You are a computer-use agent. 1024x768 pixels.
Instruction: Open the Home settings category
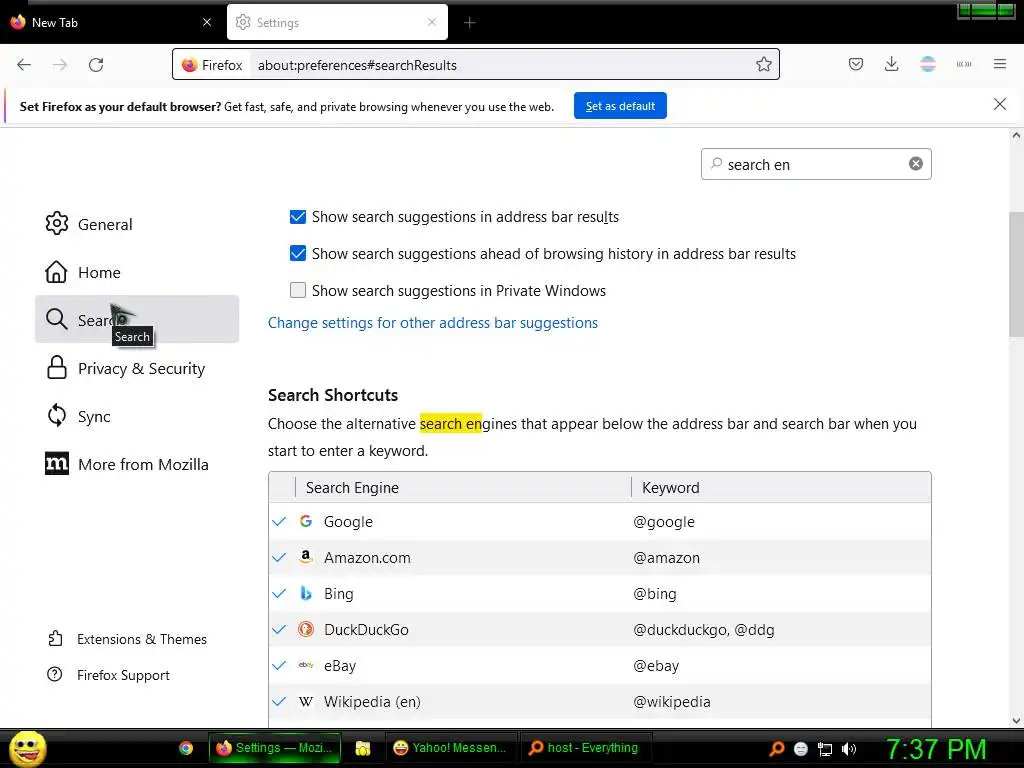[137, 272]
